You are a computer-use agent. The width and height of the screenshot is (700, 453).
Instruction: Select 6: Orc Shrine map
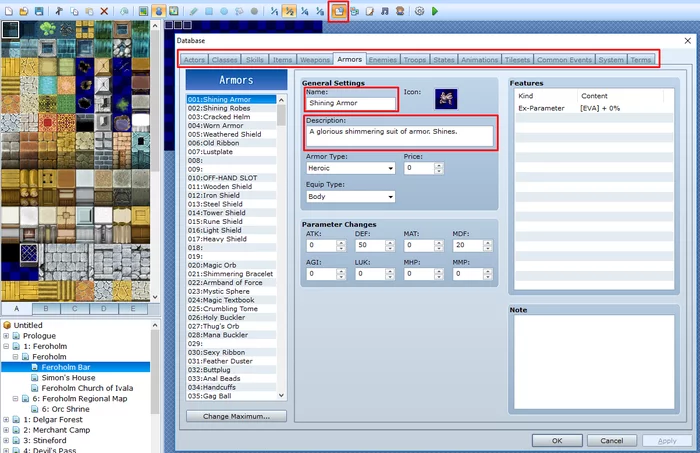[x=65, y=409]
